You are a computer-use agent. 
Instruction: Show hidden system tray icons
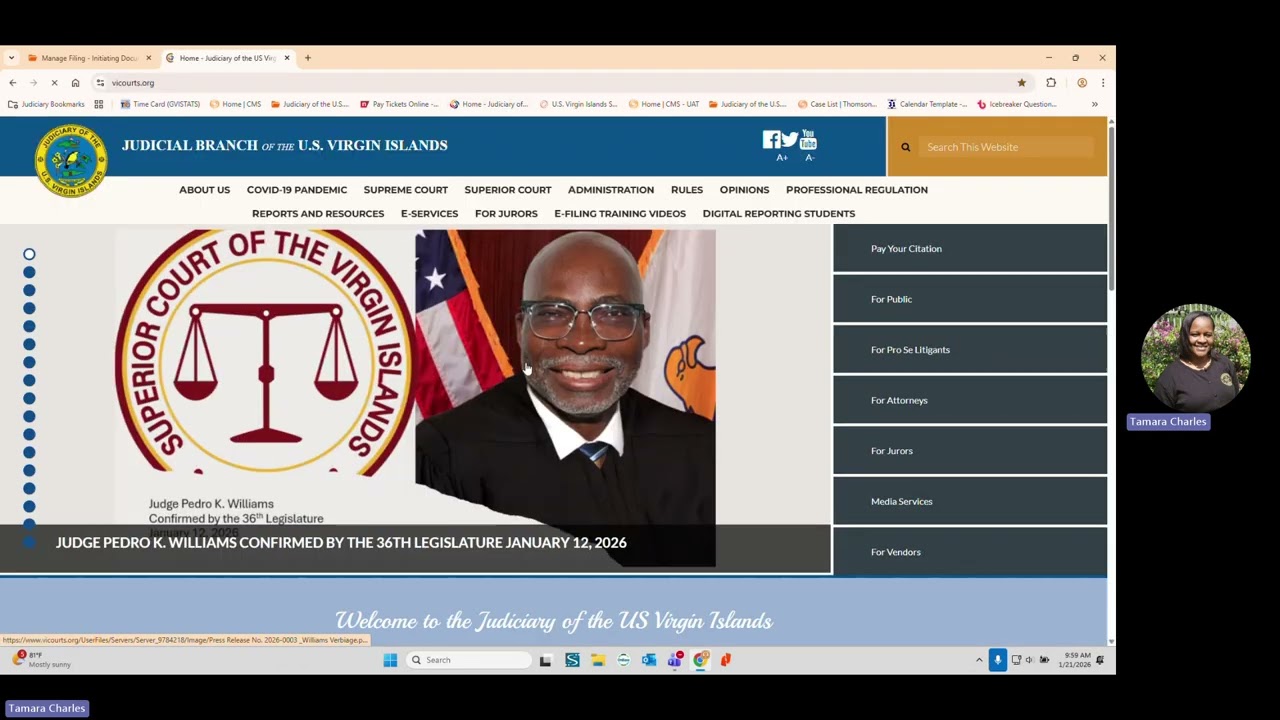click(979, 660)
